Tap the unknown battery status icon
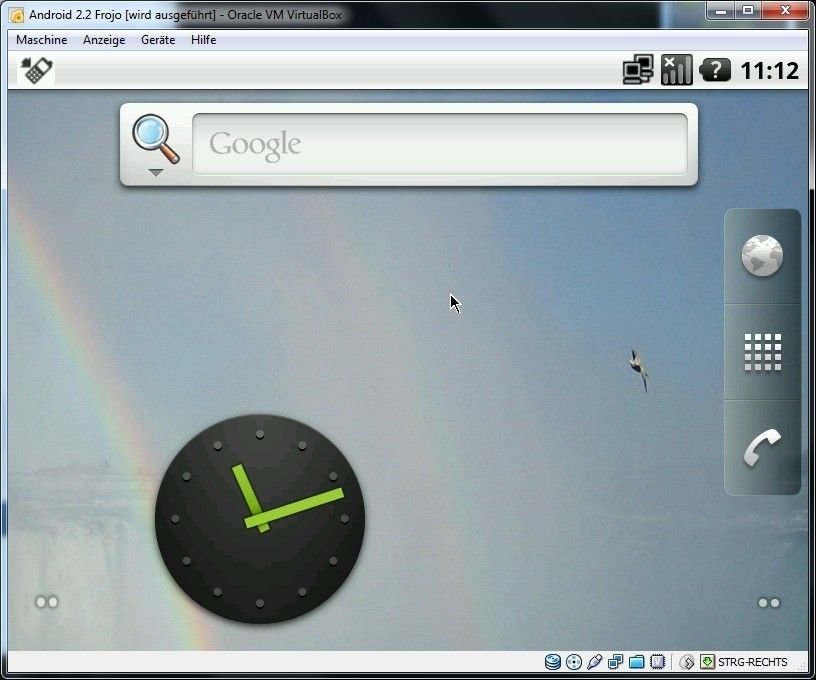Image resolution: width=816 pixels, height=680 pixels. point(715,70)
